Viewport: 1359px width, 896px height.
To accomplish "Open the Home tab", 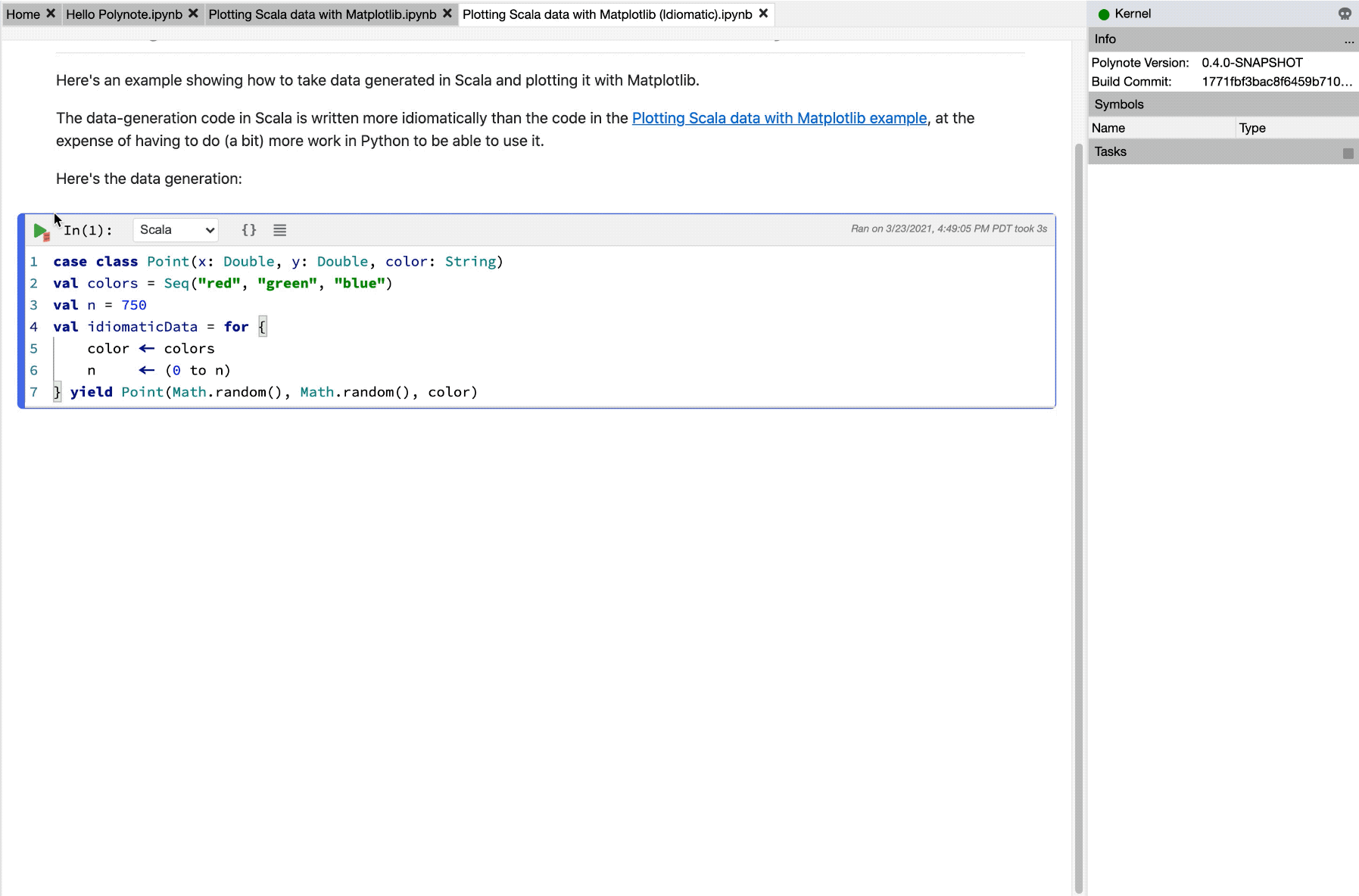I will click(22, 13).
